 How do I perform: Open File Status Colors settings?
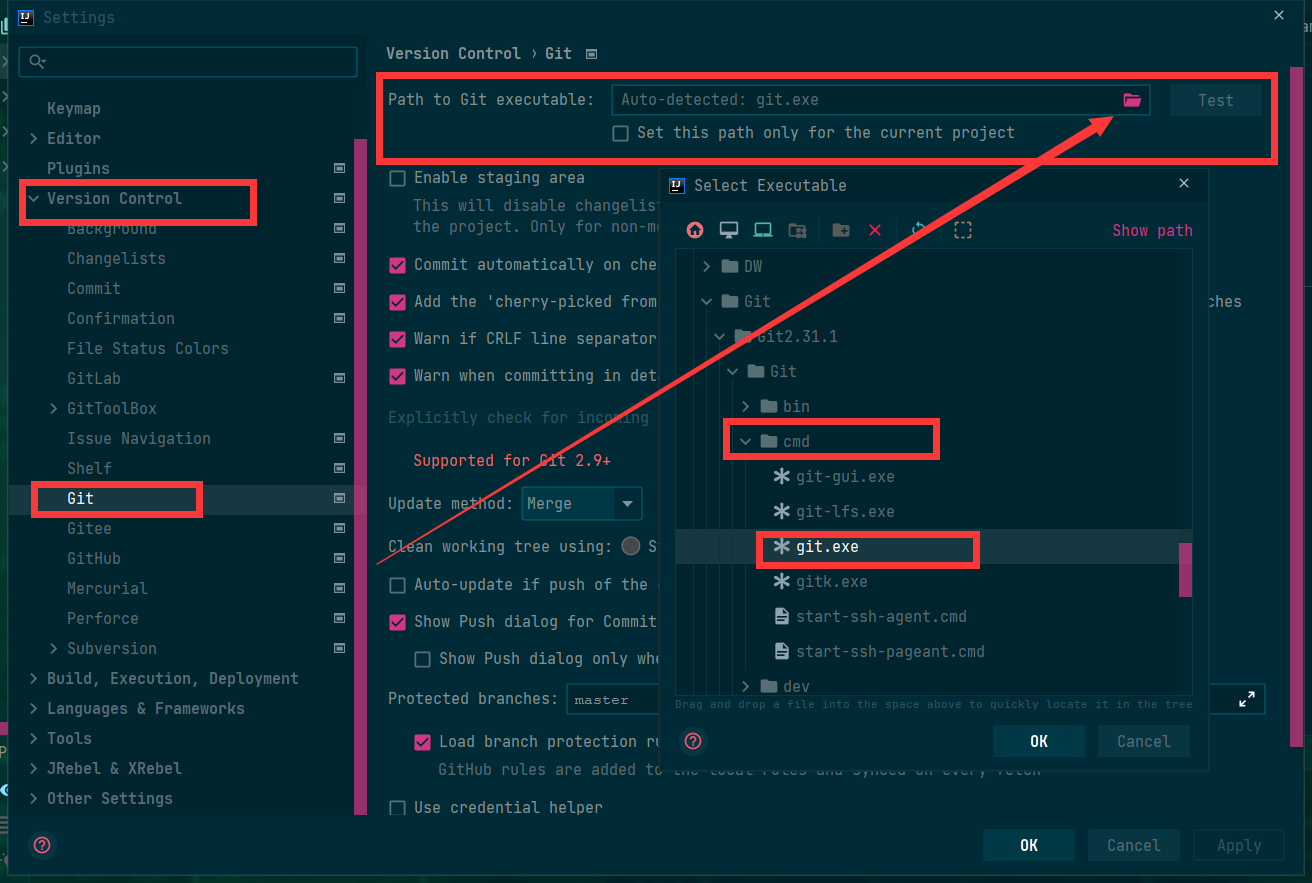[148, 349]
